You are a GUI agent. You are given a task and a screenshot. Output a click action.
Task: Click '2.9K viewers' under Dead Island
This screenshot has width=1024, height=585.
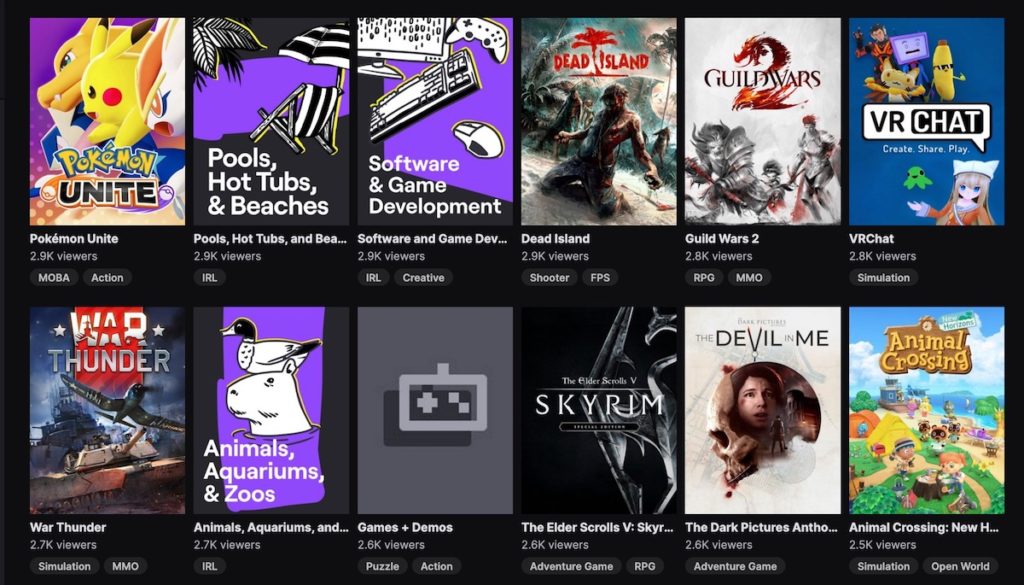coord(555,256)
